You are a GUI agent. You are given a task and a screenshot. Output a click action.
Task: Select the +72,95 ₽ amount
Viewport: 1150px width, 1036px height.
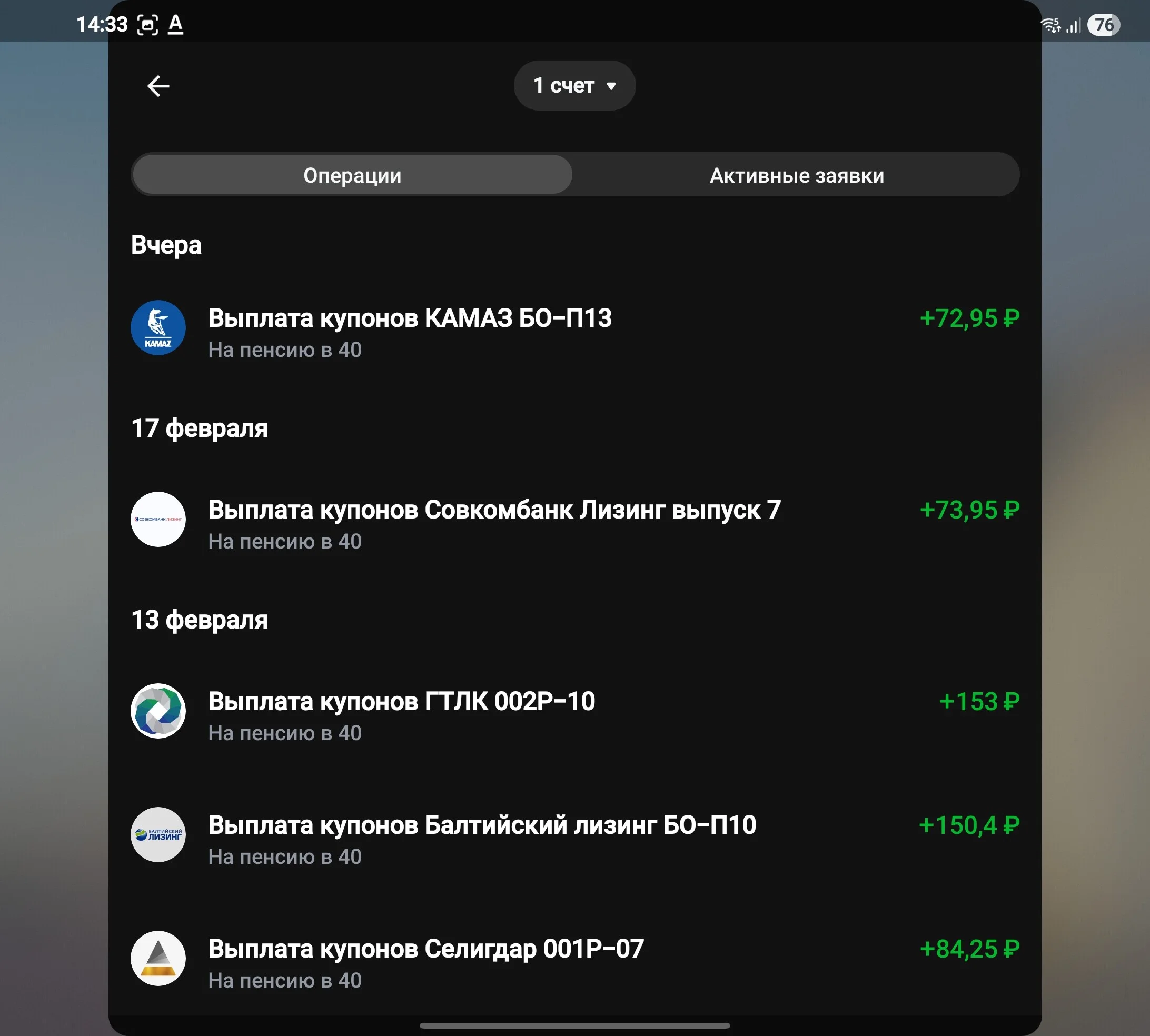(969, 318)
